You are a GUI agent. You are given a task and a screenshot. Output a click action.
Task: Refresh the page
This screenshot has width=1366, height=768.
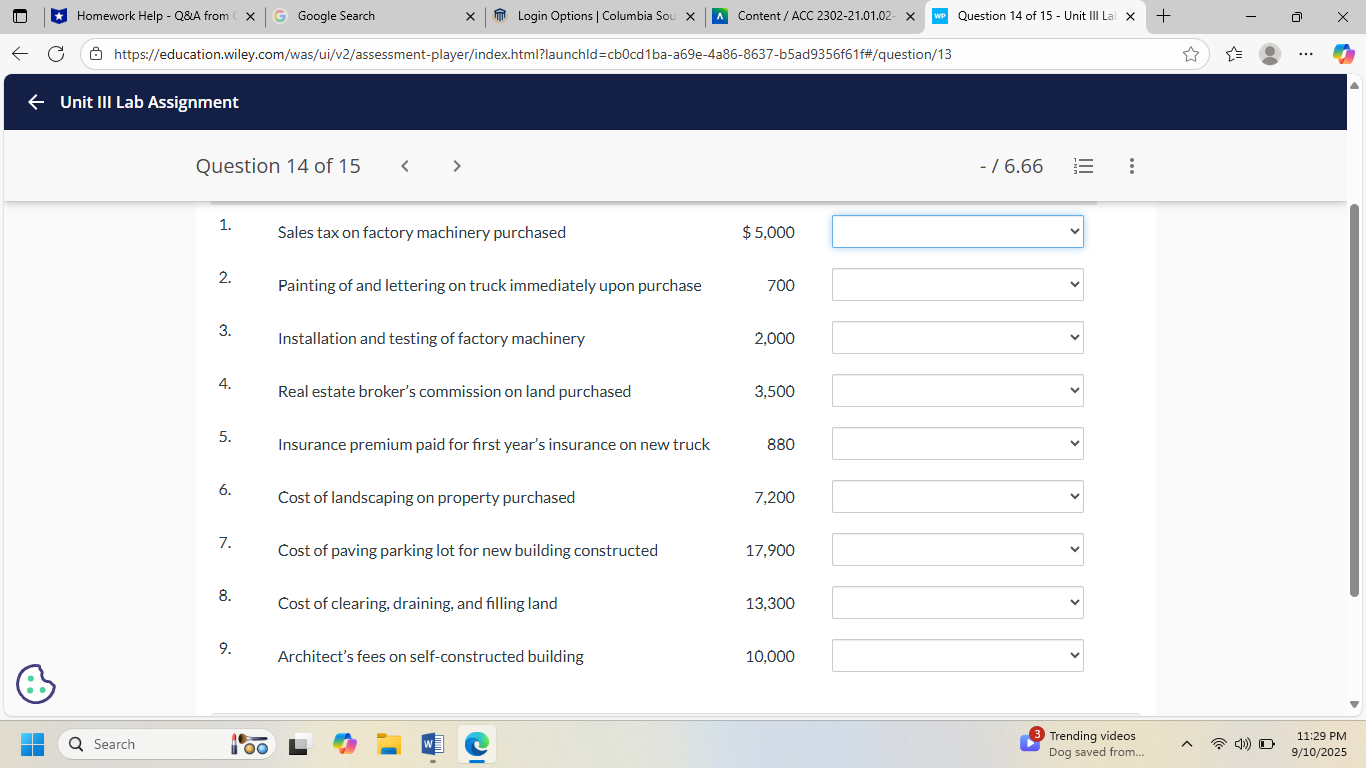[56, 54]
